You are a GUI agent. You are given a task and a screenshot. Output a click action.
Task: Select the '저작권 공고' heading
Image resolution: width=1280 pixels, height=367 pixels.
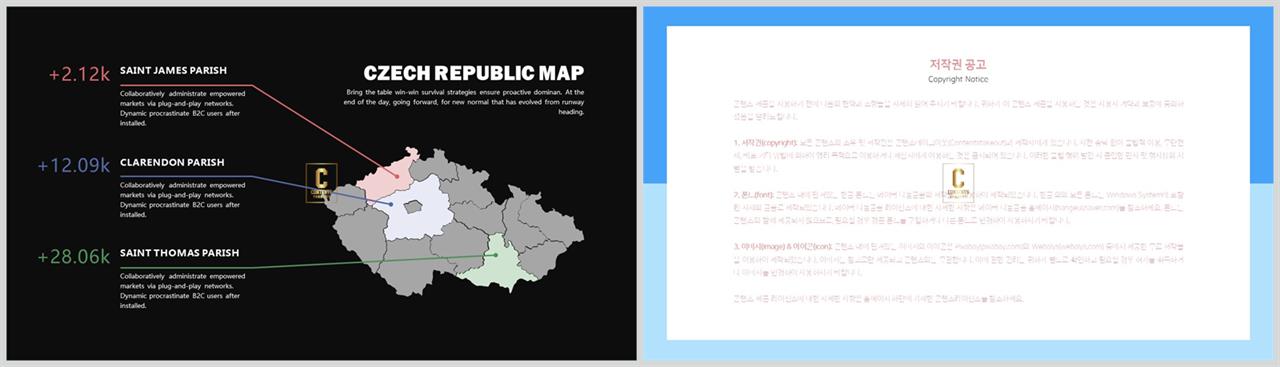958,64
